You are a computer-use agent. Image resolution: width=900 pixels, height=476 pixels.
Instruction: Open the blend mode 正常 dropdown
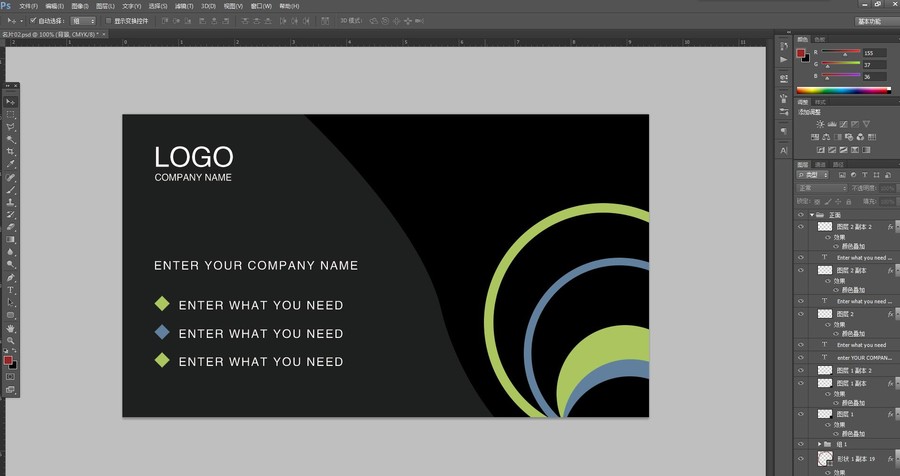pyautogui.click(x=823, y=188)
